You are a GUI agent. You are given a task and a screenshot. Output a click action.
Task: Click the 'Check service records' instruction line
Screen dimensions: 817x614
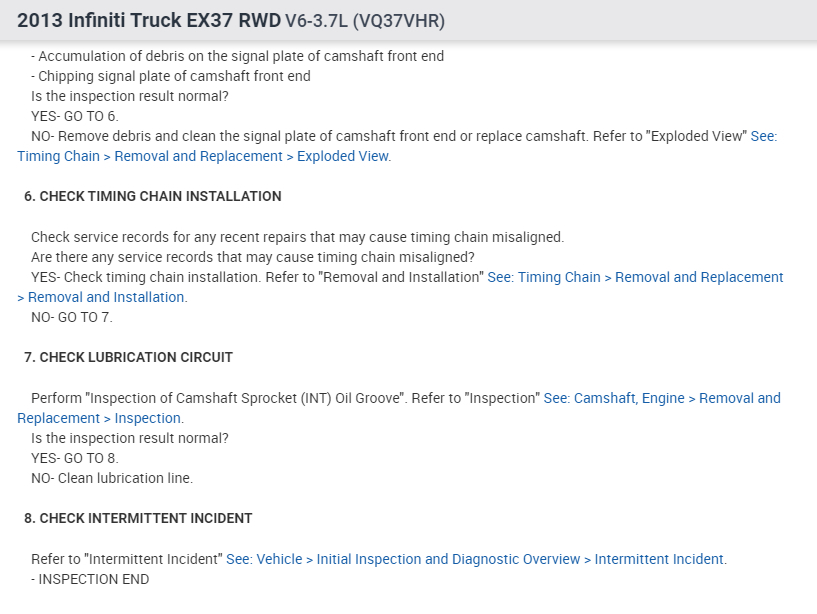297,237
